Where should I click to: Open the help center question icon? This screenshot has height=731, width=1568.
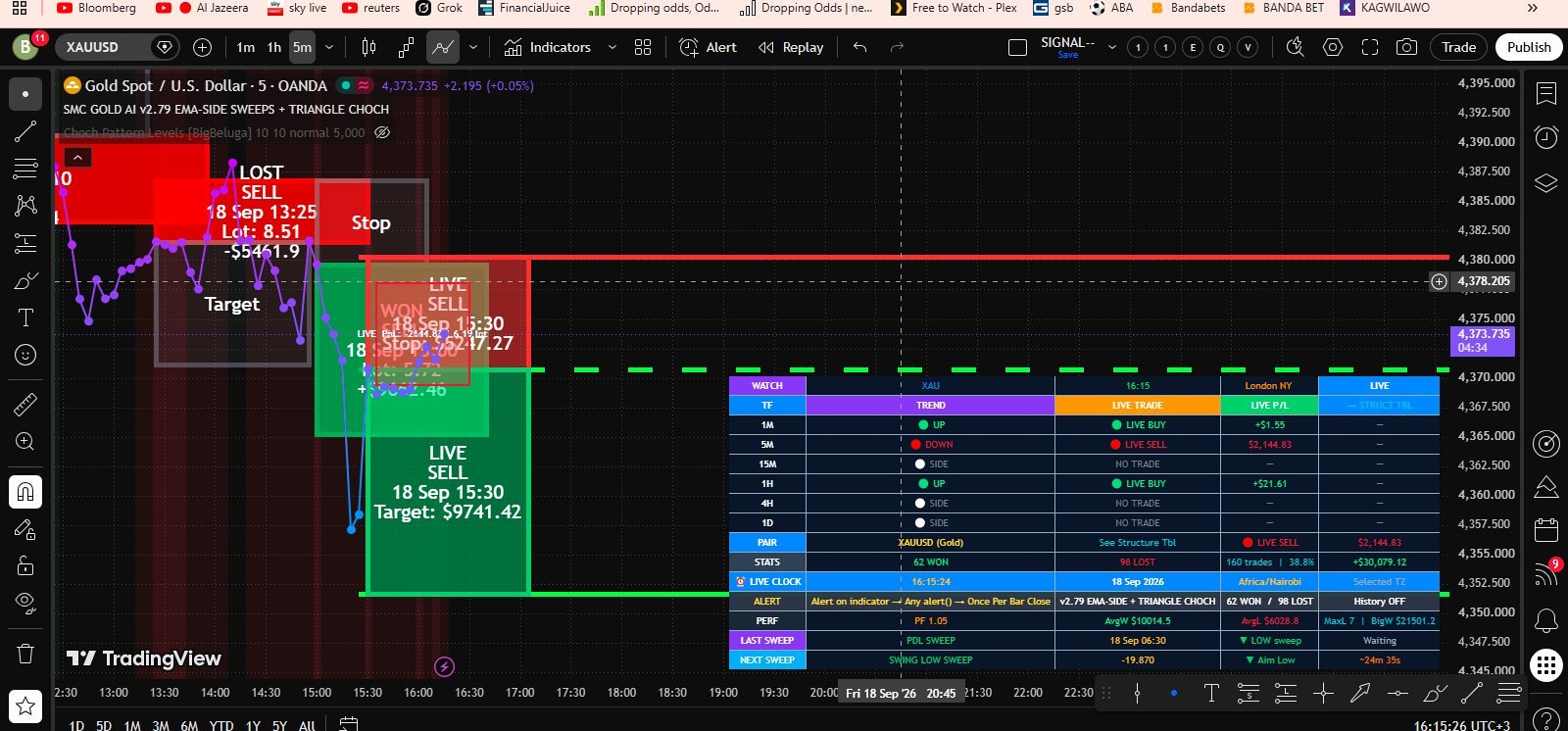pyautogui.click(x=1546, y=718)
